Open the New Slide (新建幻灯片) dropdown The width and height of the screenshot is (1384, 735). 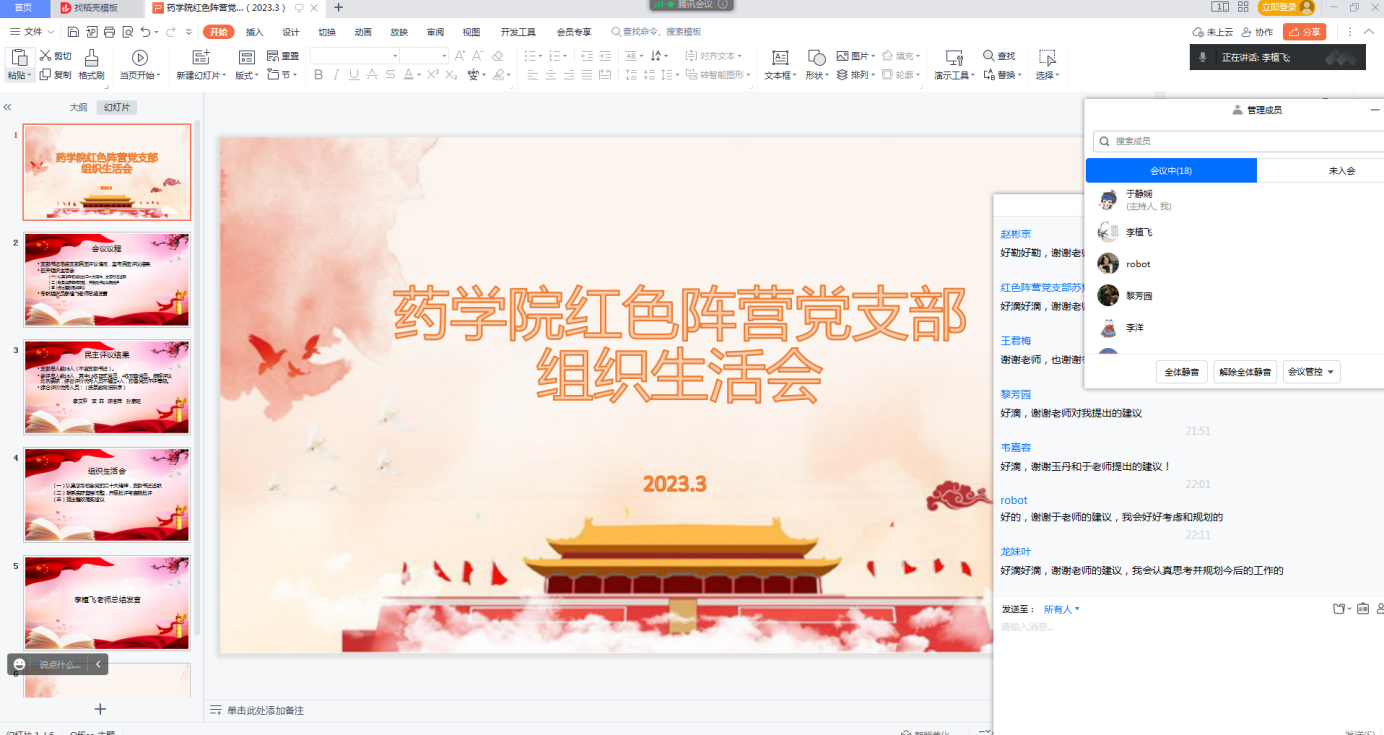[x=201, y=75]
